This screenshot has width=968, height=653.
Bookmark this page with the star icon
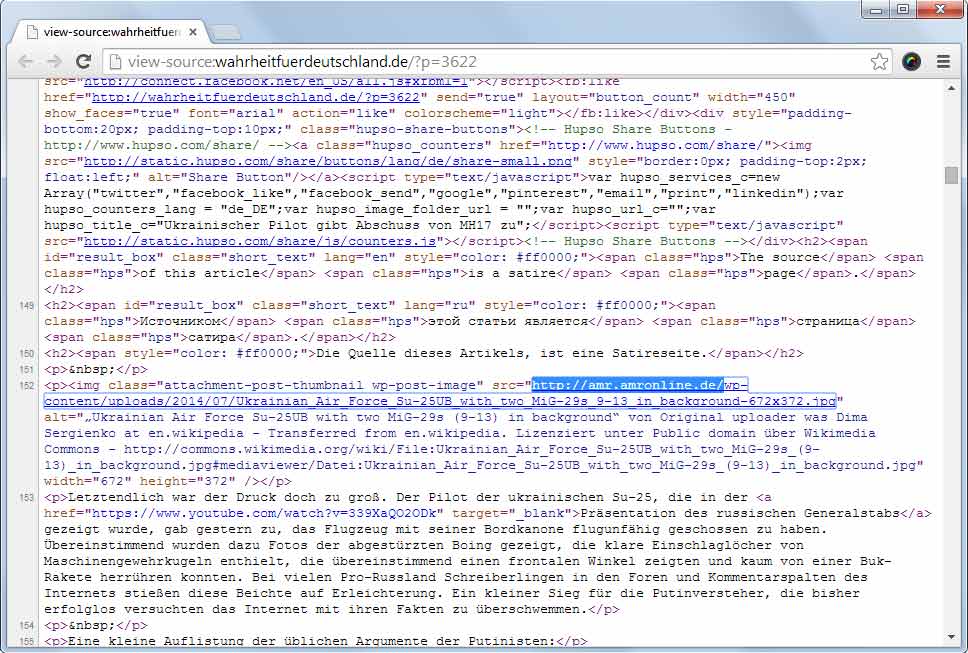[879, 61]
